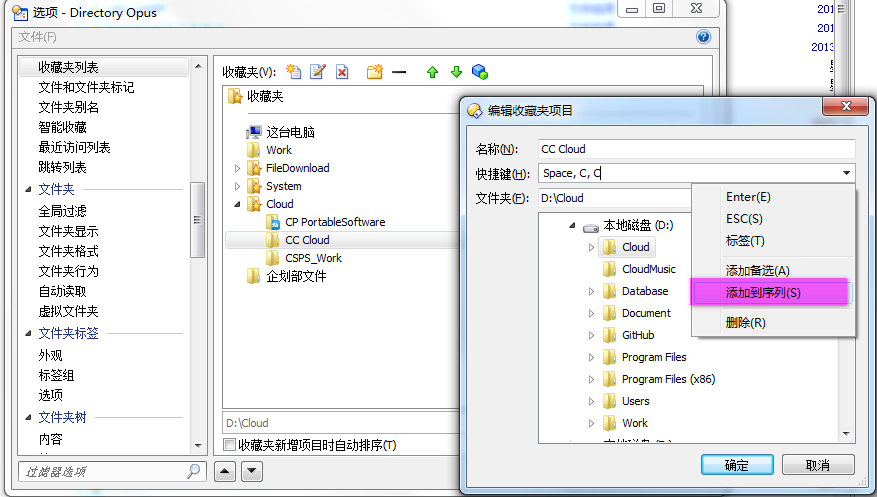Screen dimensions: 877x497
Task: Select 跳转列表 in sidebar
Action: [x=62, y=168]
